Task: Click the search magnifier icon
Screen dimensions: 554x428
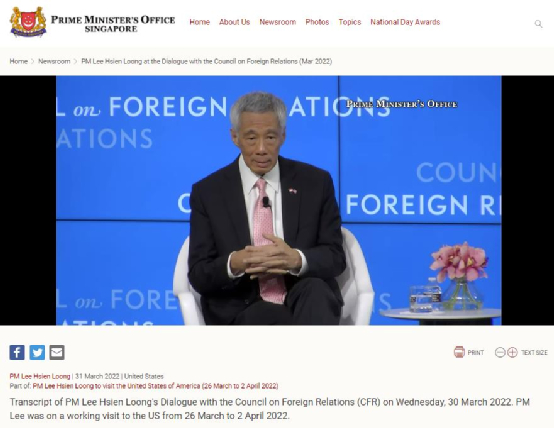Action: (538, 24)
